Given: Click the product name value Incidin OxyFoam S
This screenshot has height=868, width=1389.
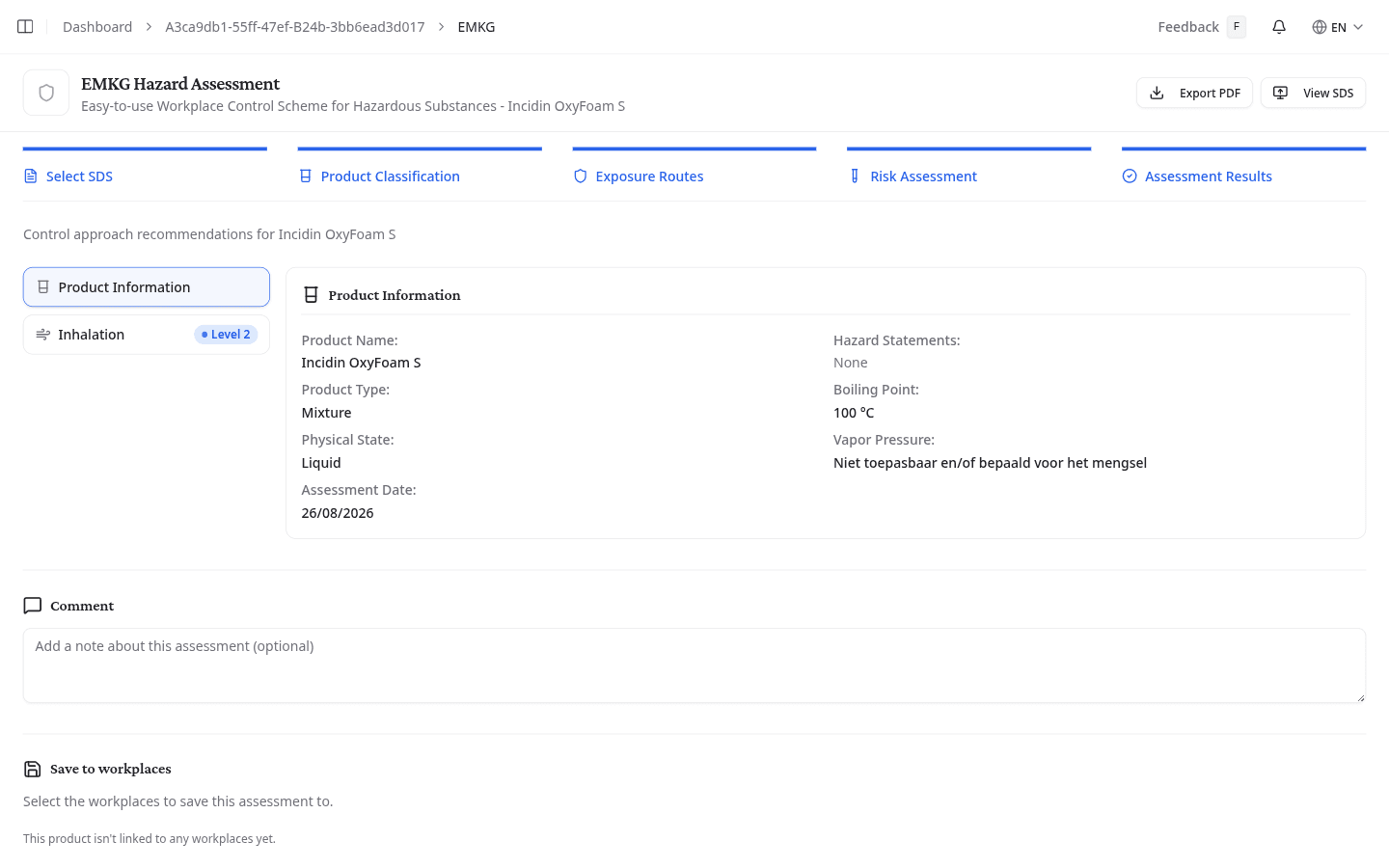Looking at the screenshot, I should pyautogui.click(x=361, y=363).
